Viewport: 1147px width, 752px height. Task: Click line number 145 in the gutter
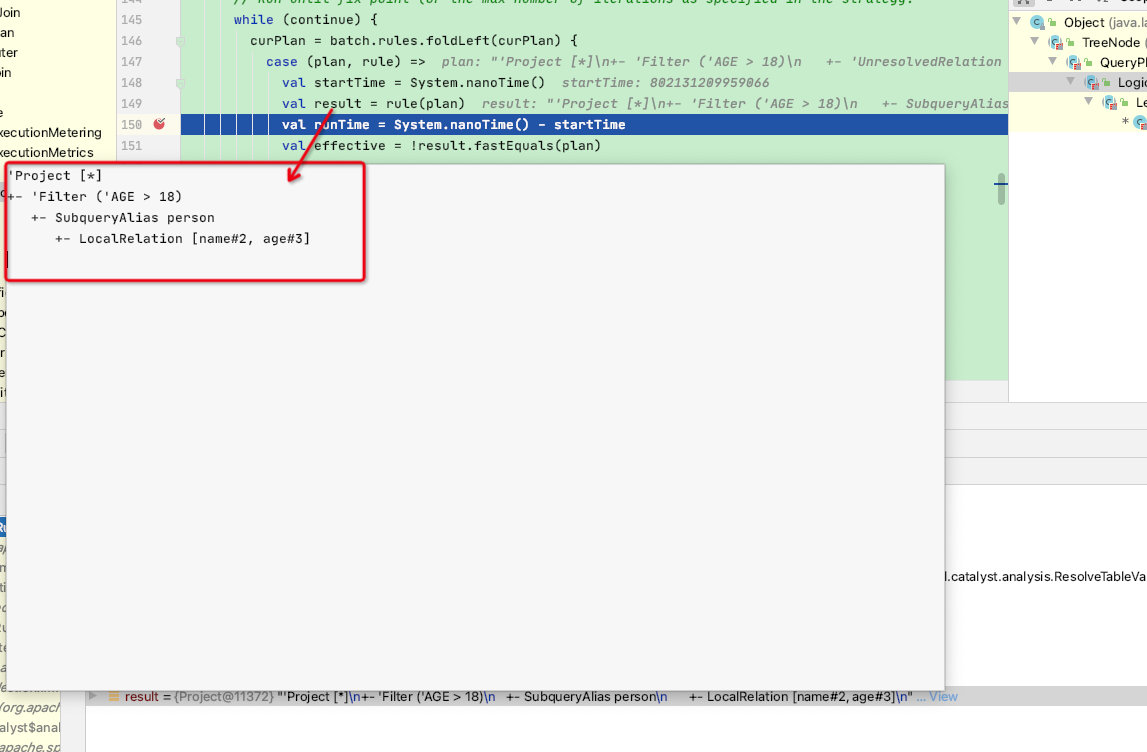[x=132, y=20]
